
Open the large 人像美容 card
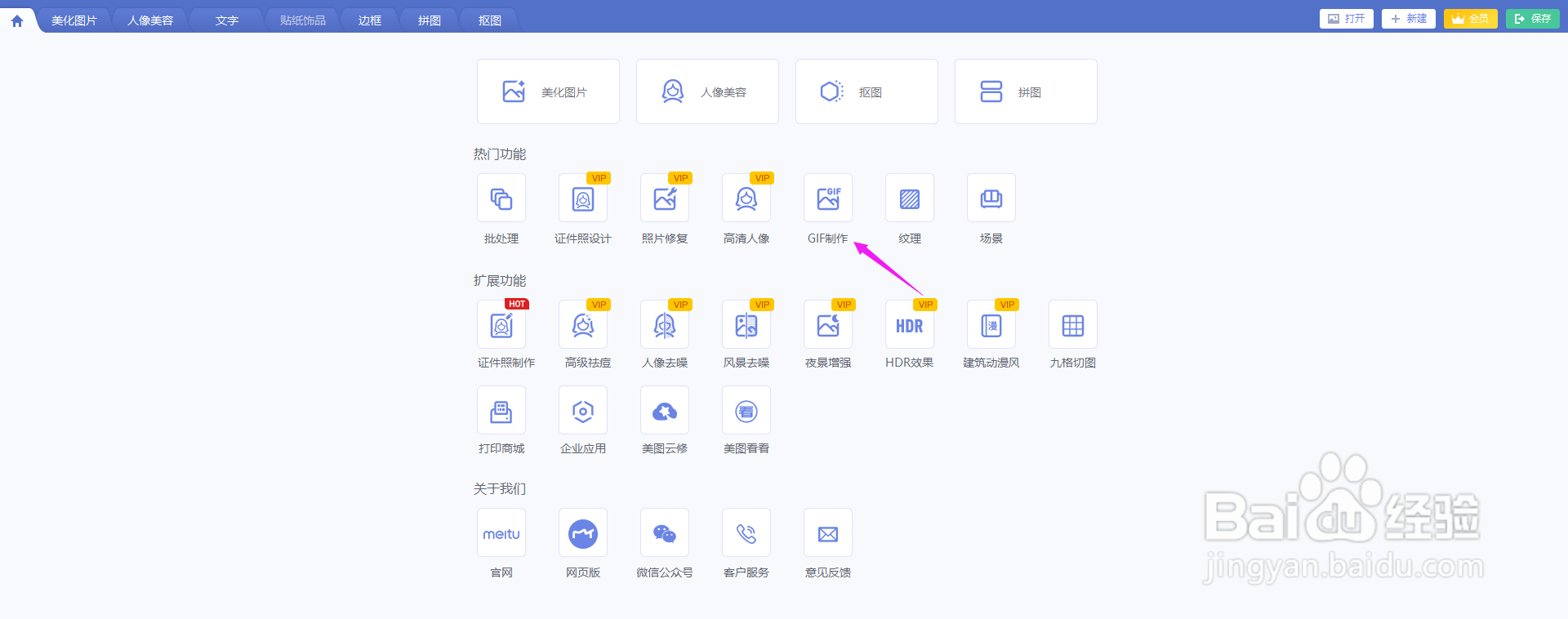[707, 91]
